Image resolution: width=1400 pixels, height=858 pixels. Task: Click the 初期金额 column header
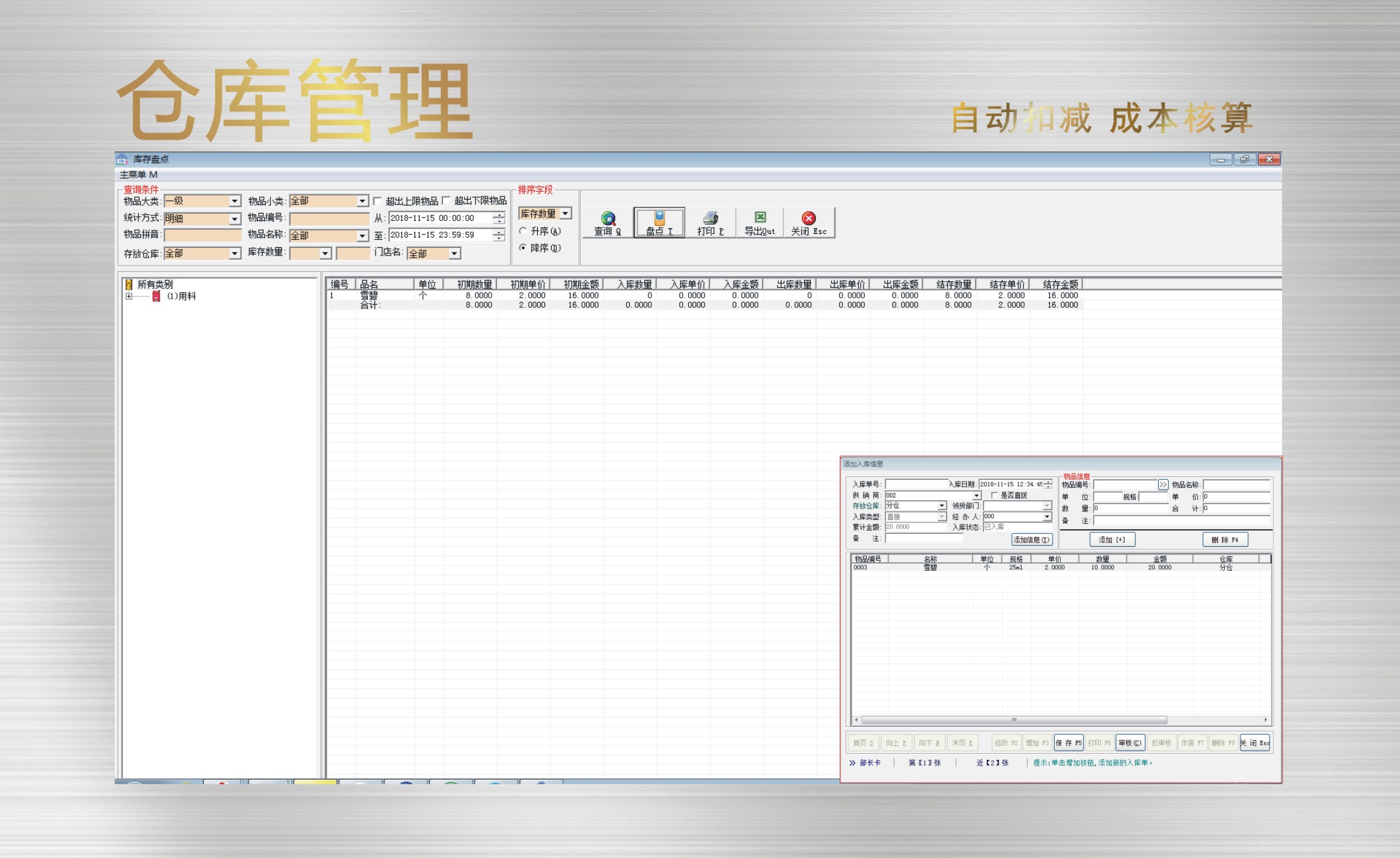point(576,285)
